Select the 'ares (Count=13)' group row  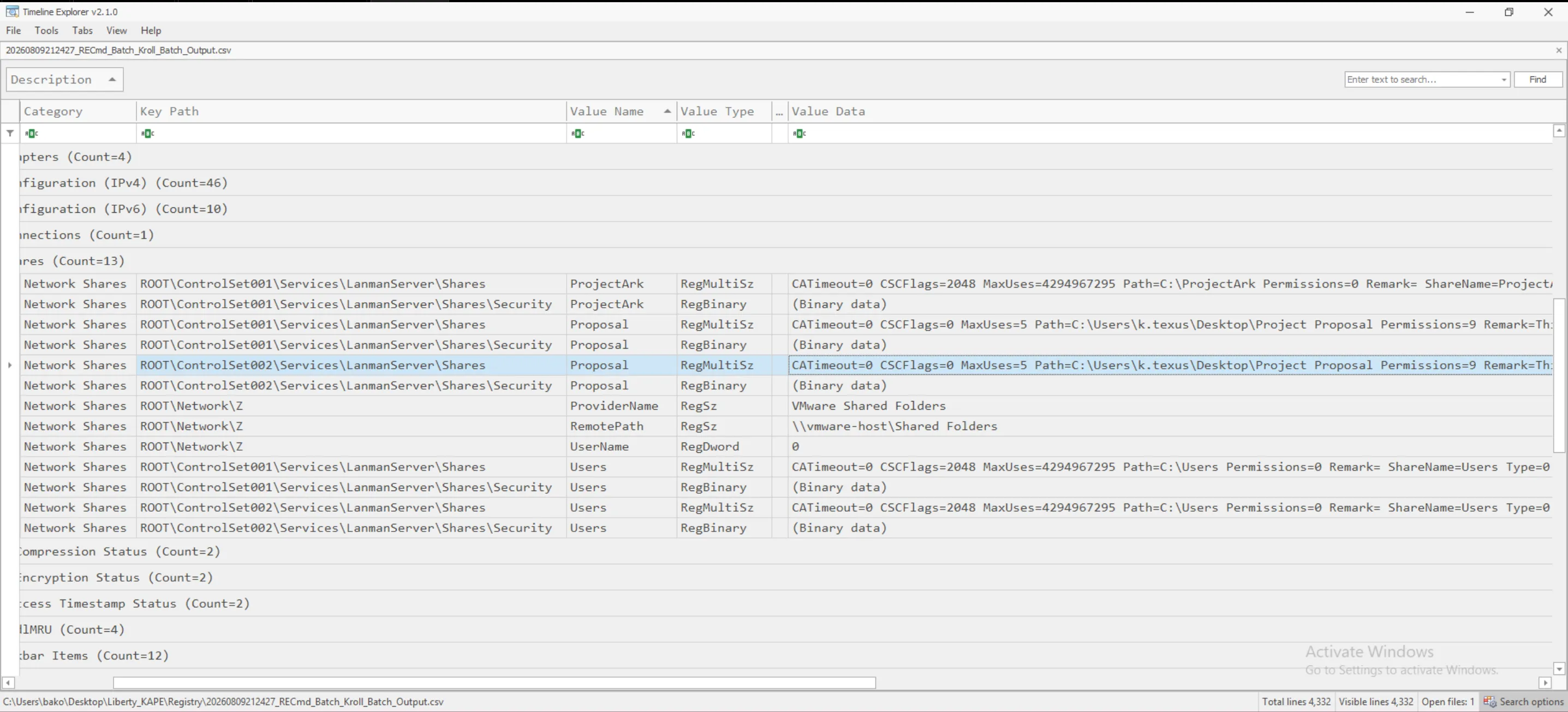click(x=785, y=260)
